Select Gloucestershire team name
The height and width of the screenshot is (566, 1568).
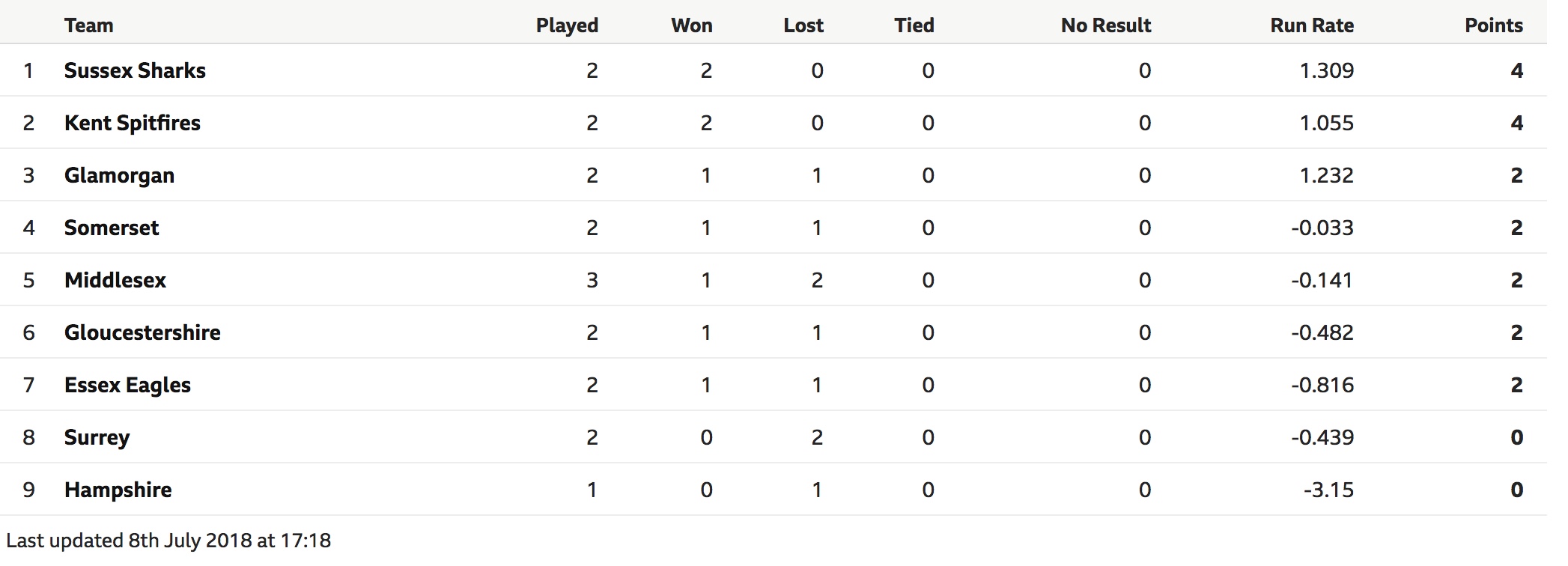142,332
